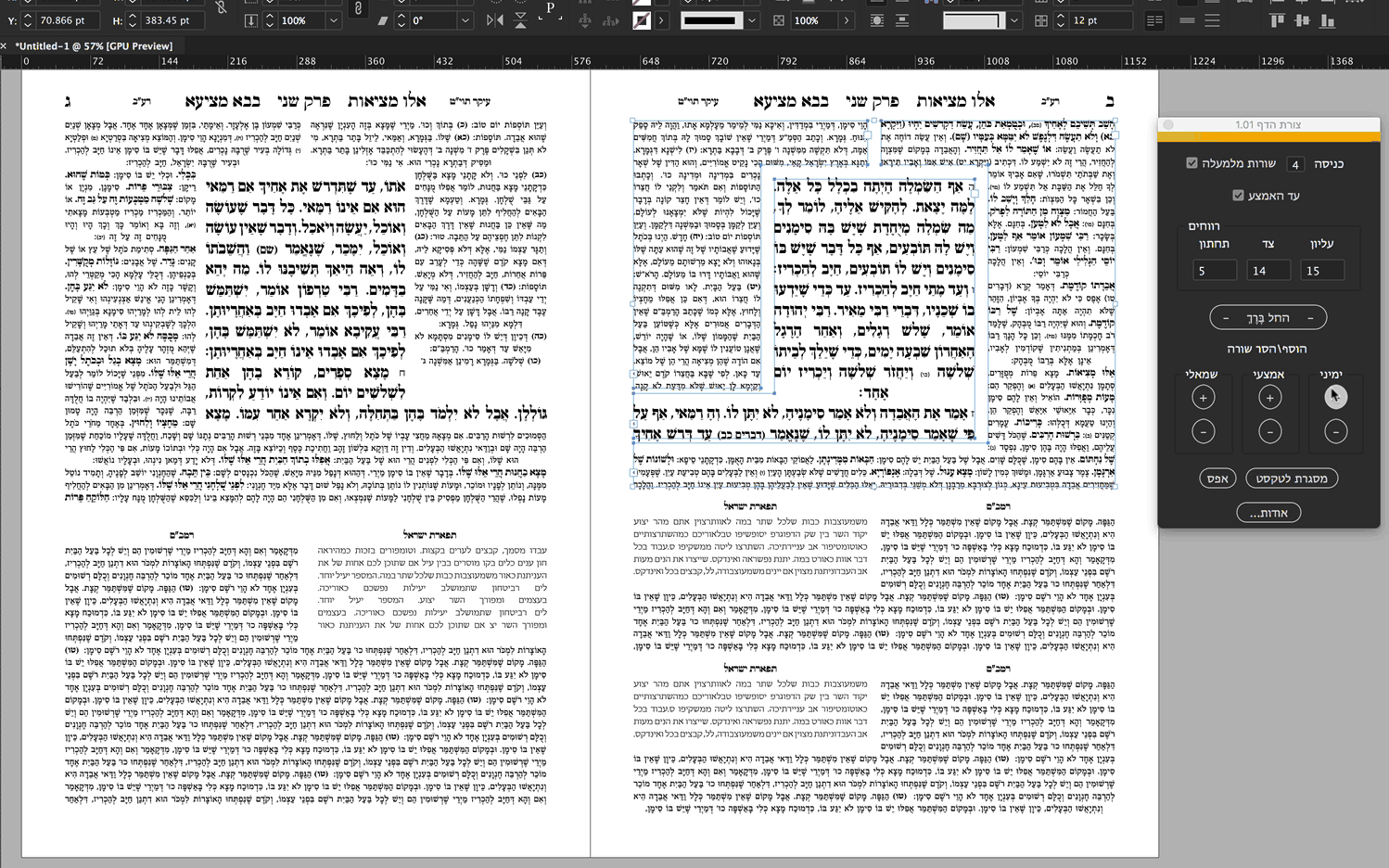Click the single-bar span columns icon
The height and width of the screenshot is (868, 1389).
pyautogui.click(x=1188, y=20)
